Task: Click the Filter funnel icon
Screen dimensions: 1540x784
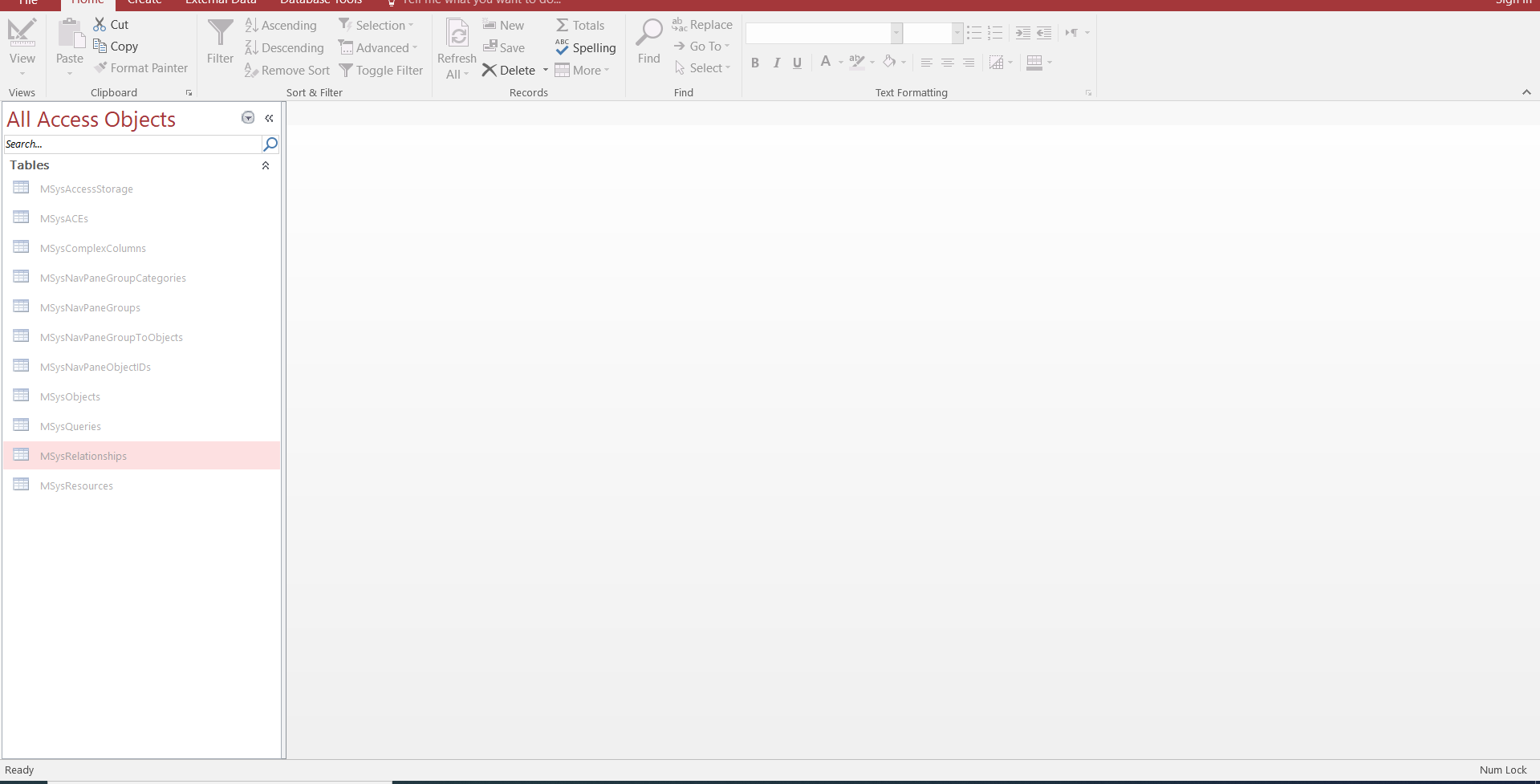Action: coord(220,34)
